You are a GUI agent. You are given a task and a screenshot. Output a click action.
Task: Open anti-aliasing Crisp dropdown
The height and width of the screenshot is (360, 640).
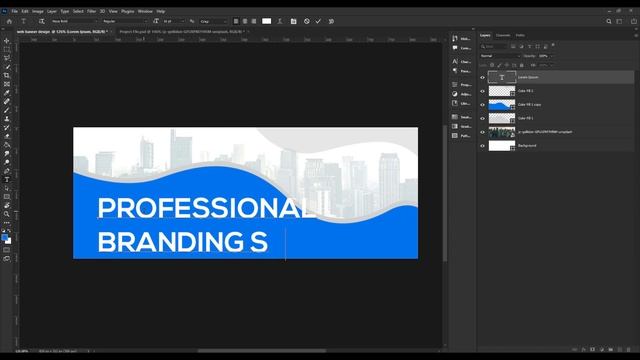click(x=213, y=21)
